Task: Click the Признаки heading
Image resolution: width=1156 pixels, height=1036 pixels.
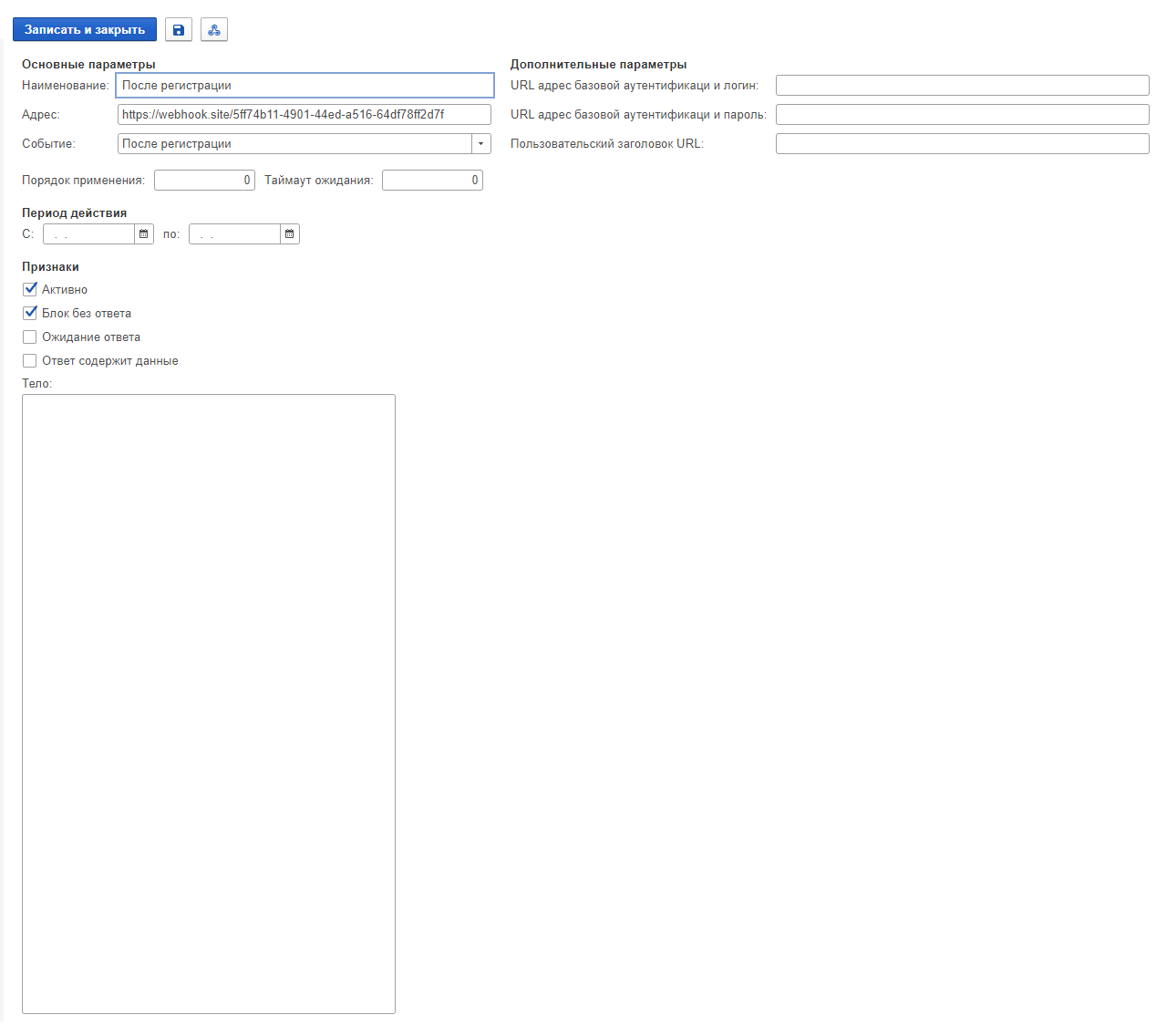Action: click(x=50, y=267)
